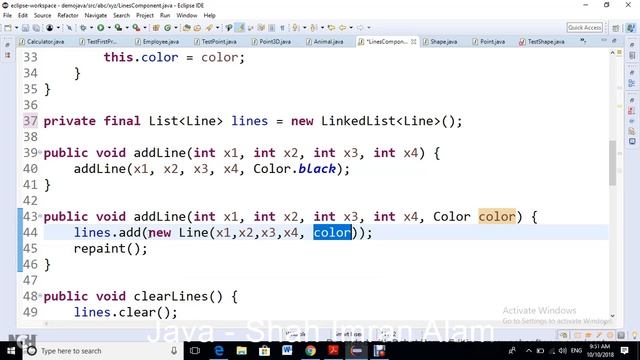Switch to the TestPoint.java tab
The image size is (640, 360).
(216, 42)
